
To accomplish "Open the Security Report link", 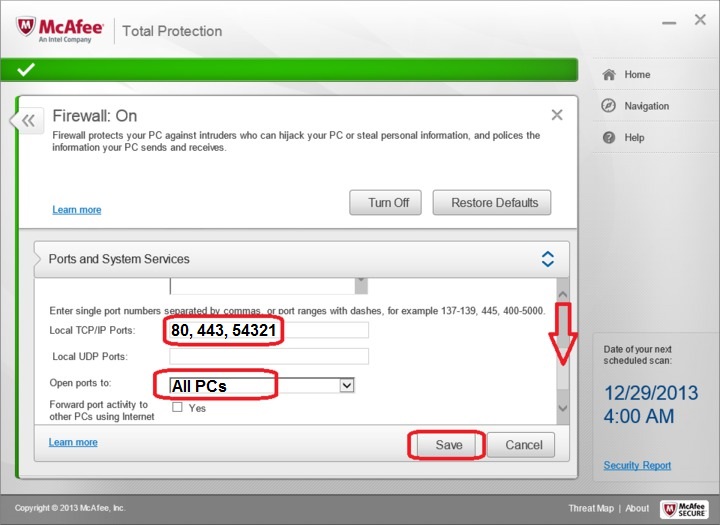I will pos(637,466).
